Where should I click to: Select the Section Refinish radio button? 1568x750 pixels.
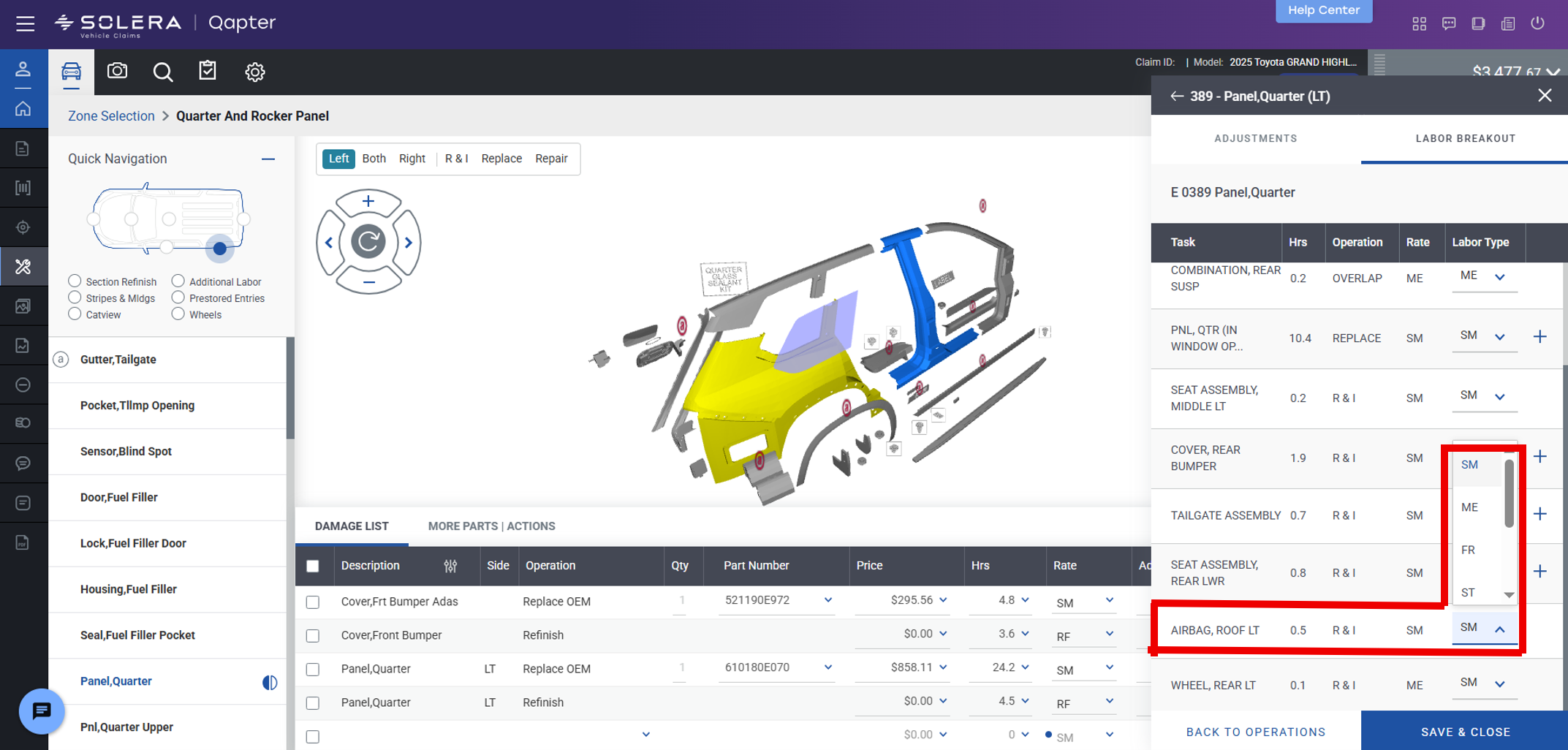pos(75,281)
